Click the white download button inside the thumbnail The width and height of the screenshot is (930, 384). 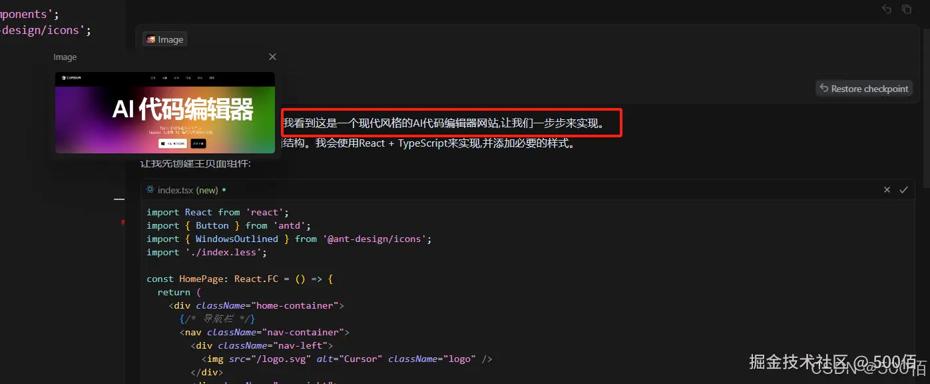pyautogui.click(x=173, y=143)
